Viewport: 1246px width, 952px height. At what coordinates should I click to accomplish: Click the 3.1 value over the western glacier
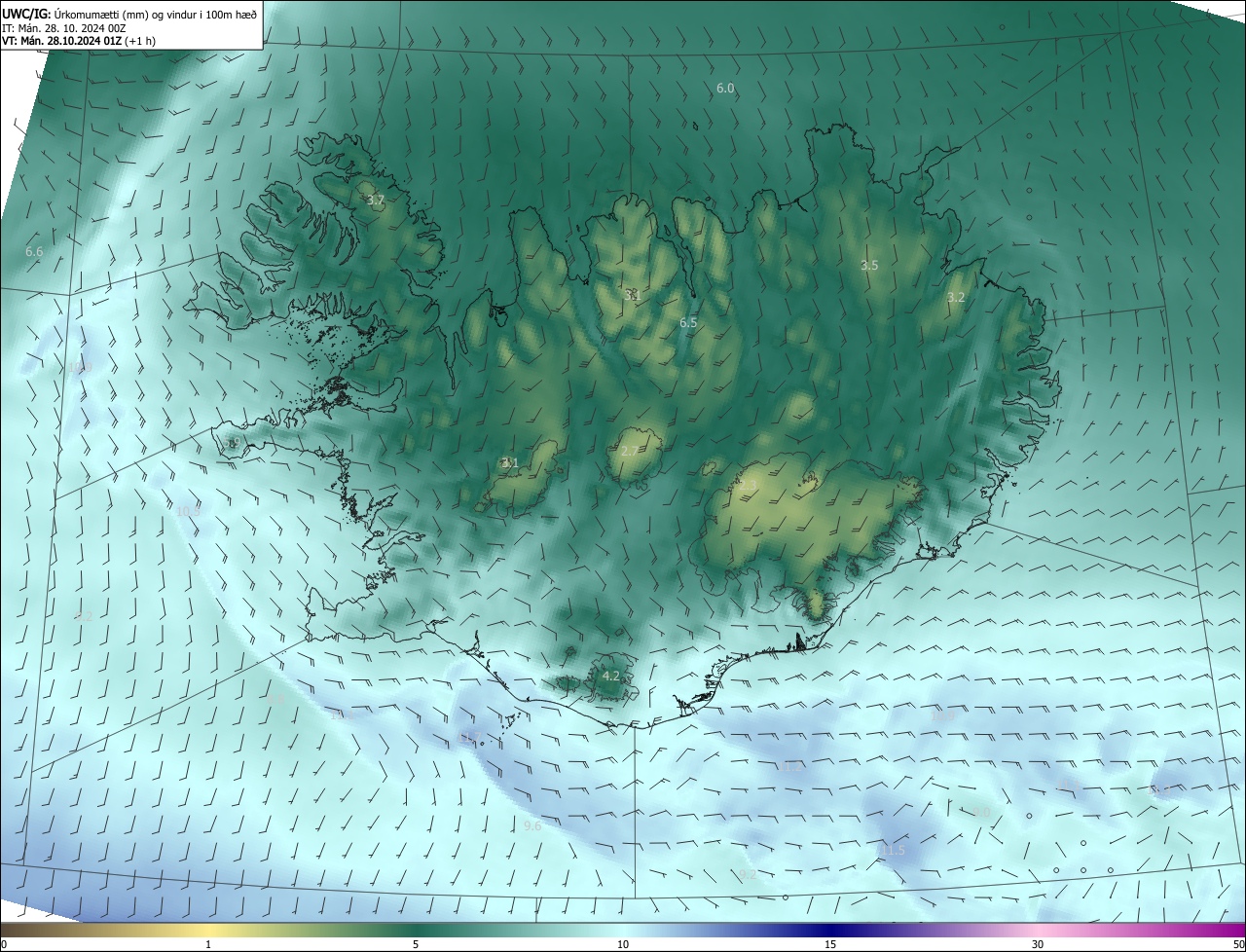tap(510, 463)
